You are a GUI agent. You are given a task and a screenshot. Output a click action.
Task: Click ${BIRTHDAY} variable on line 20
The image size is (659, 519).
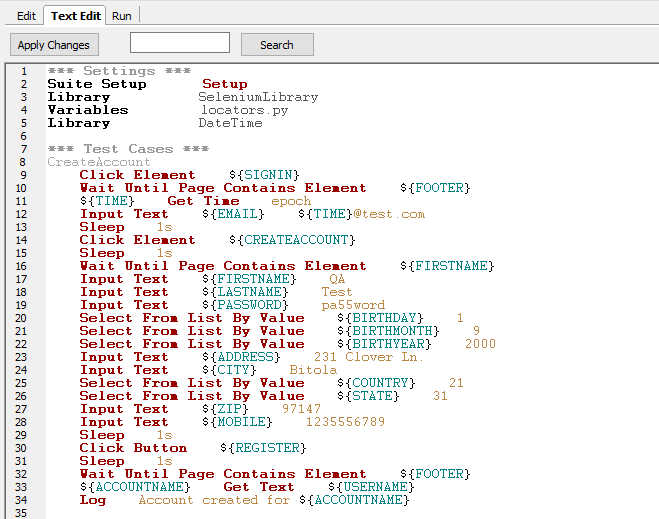pyautogui.click(x=380, y=318)
